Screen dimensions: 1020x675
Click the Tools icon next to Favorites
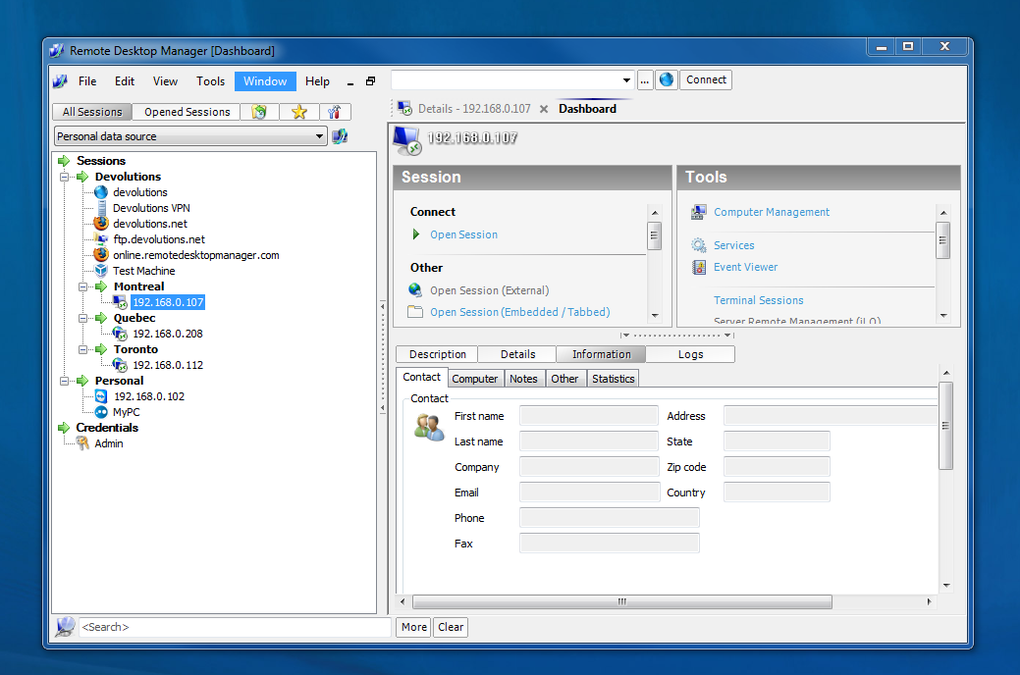(x=335, y=111)
